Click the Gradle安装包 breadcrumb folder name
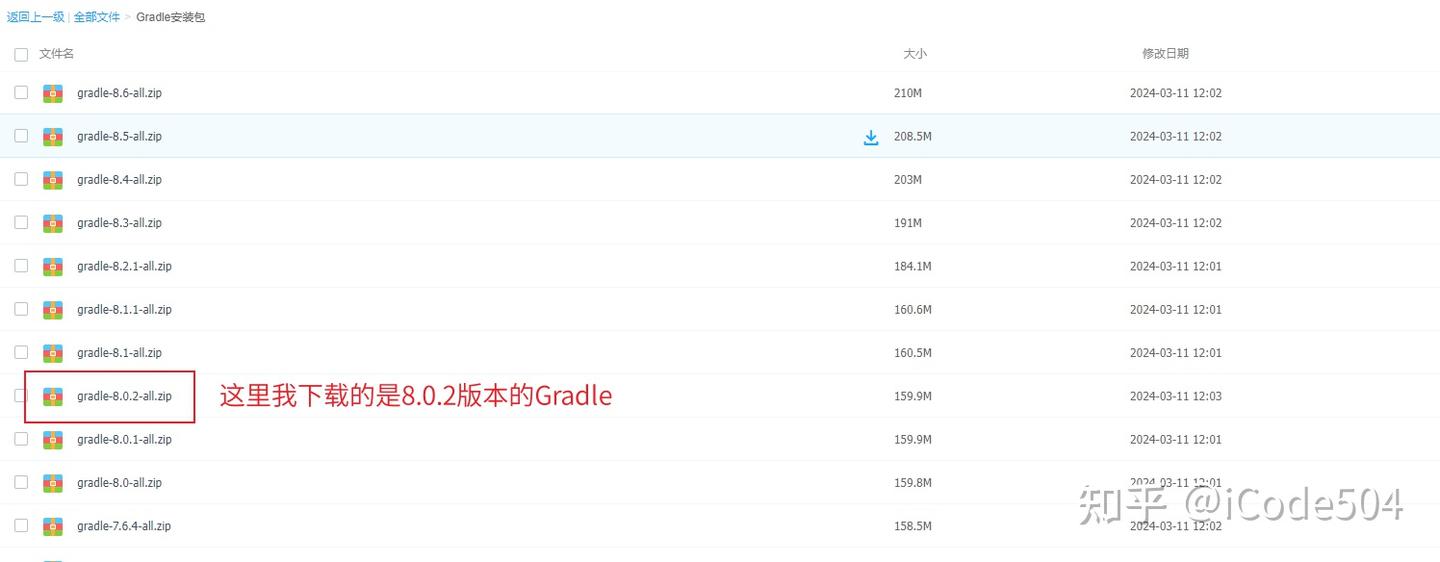 [x=171, y=17]
